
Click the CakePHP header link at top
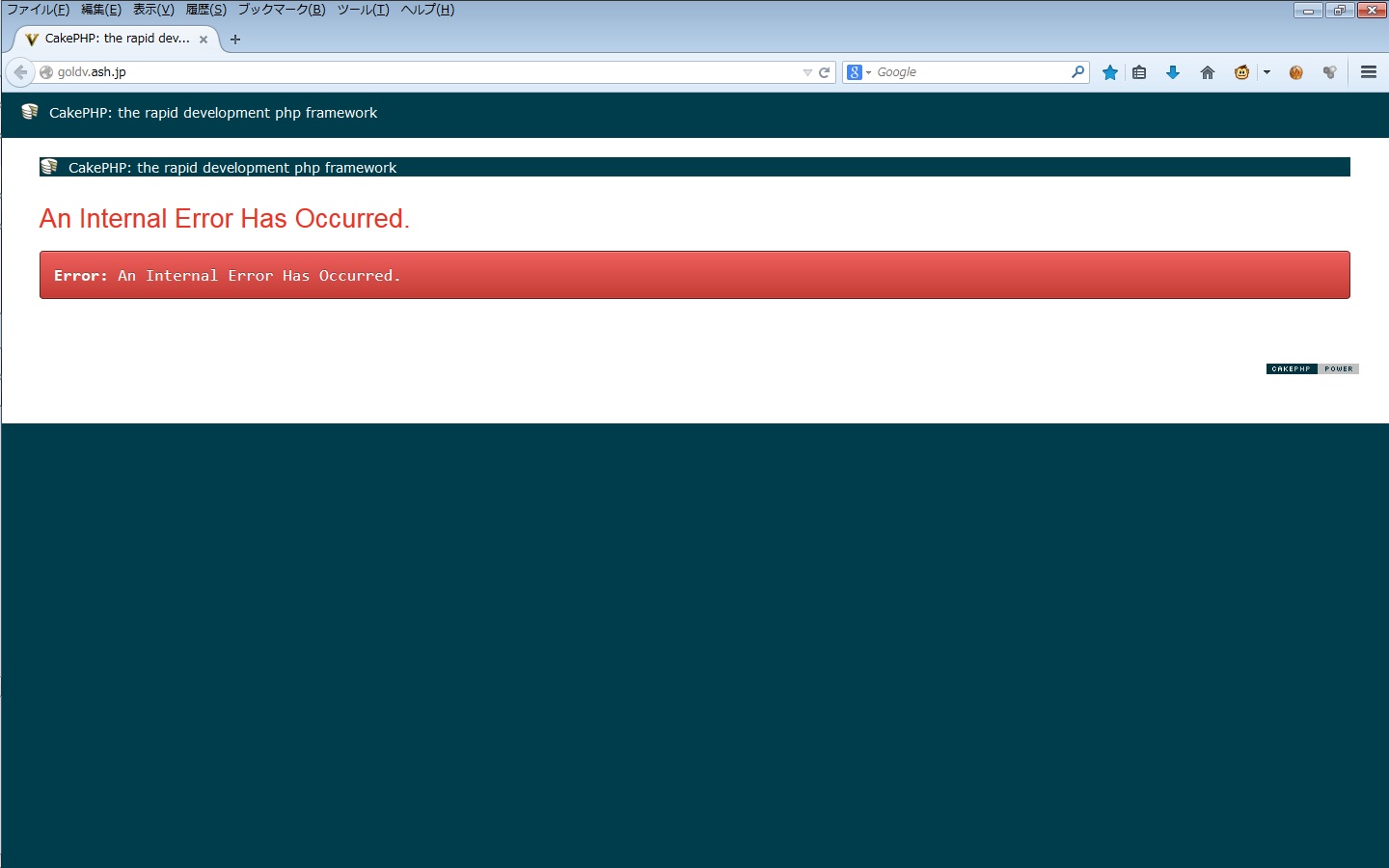(212, 113)
